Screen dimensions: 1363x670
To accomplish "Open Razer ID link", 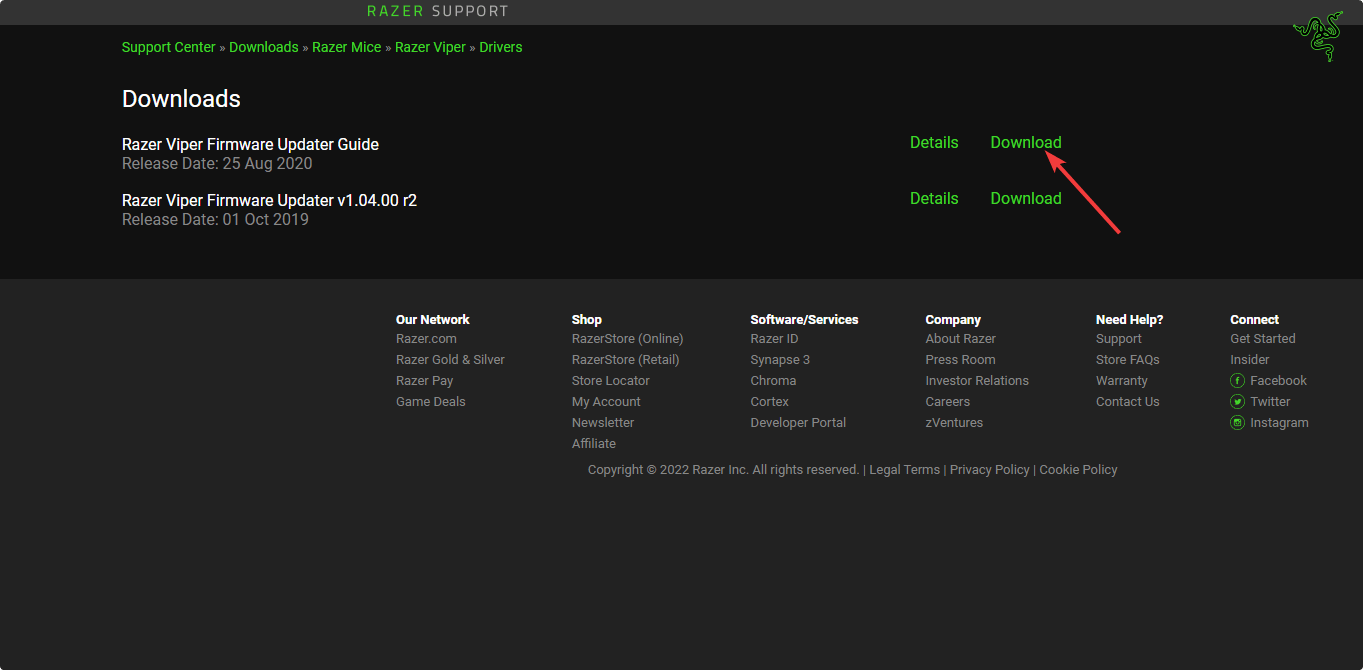I will click(x=774, y=338).
